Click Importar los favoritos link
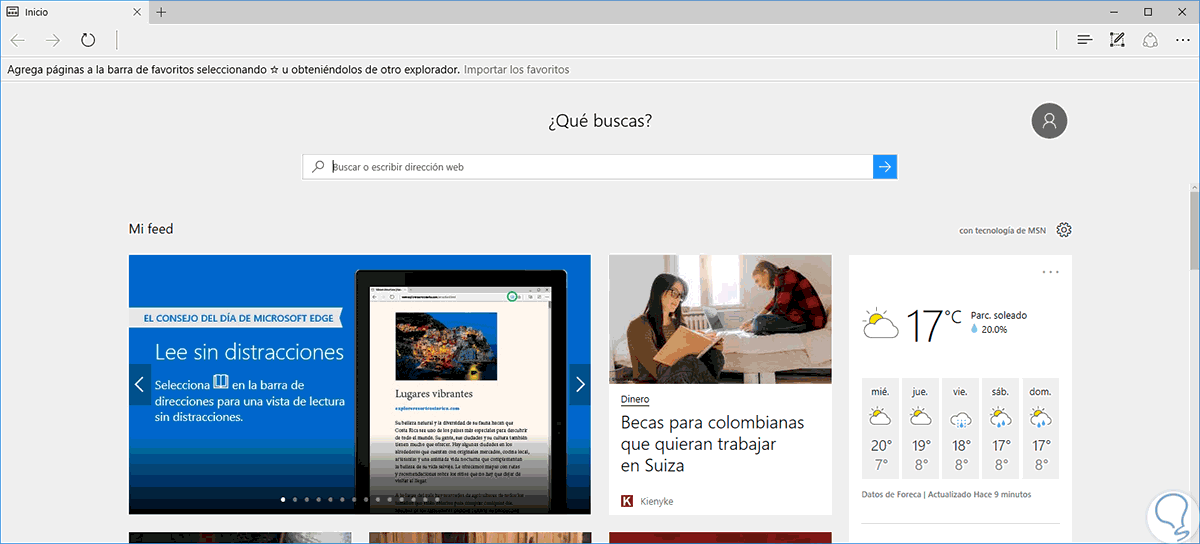The width and height of the screenshot is (1200, 544). [x=517, y=70]
